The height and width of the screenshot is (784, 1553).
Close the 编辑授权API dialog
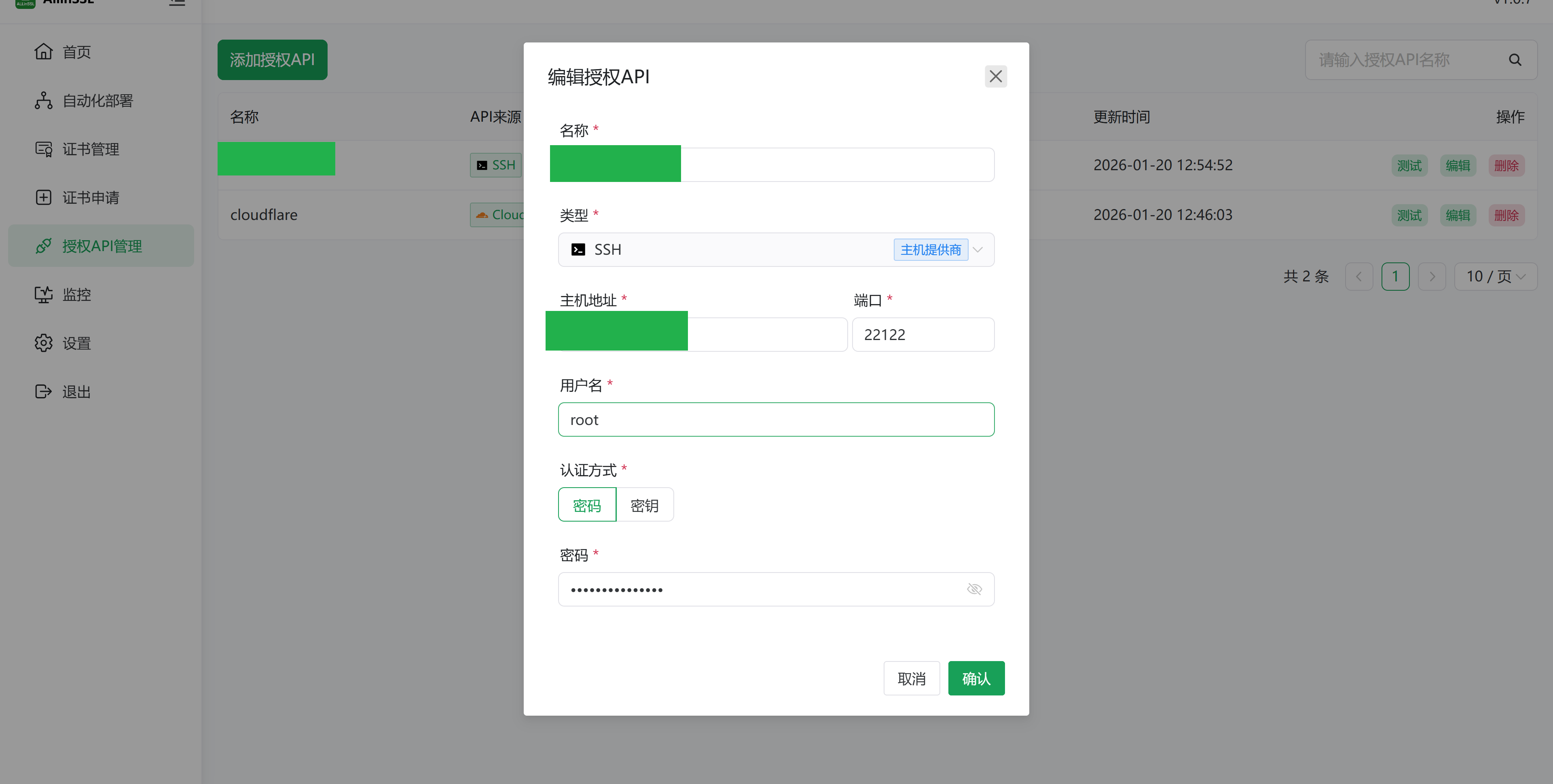coord(995,76)
